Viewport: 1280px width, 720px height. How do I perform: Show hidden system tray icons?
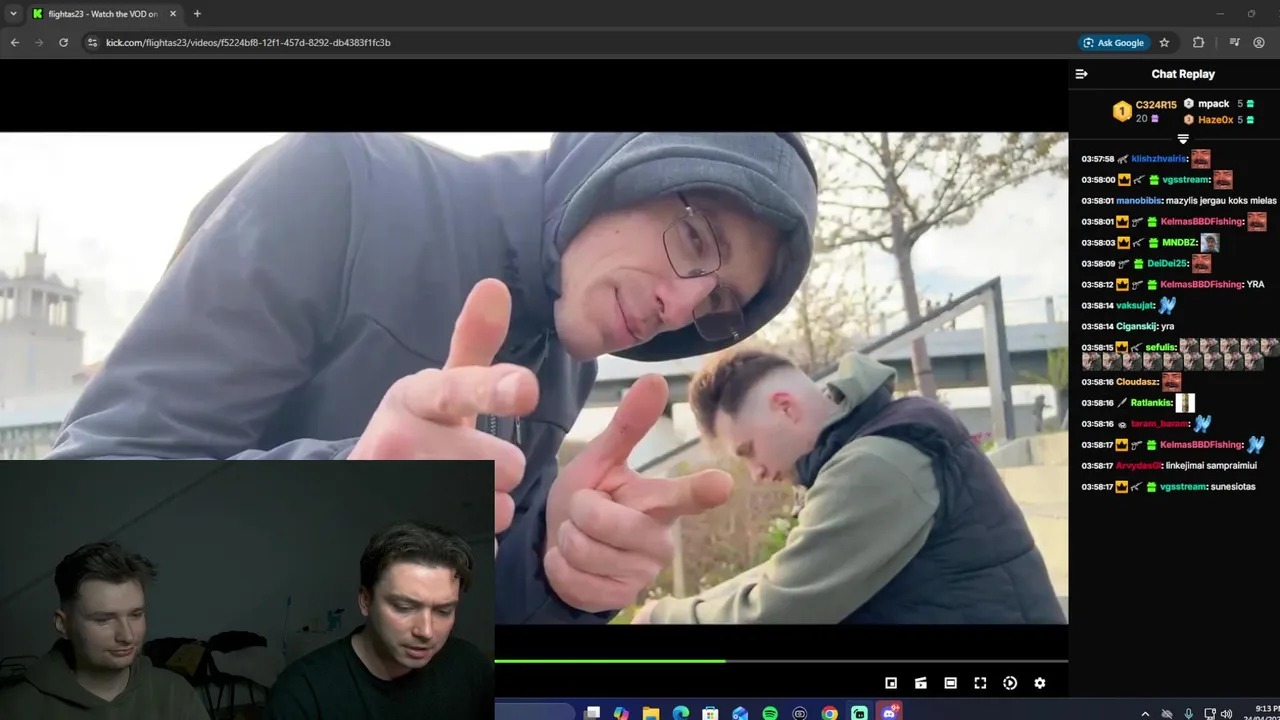[x=1145, y=713]
